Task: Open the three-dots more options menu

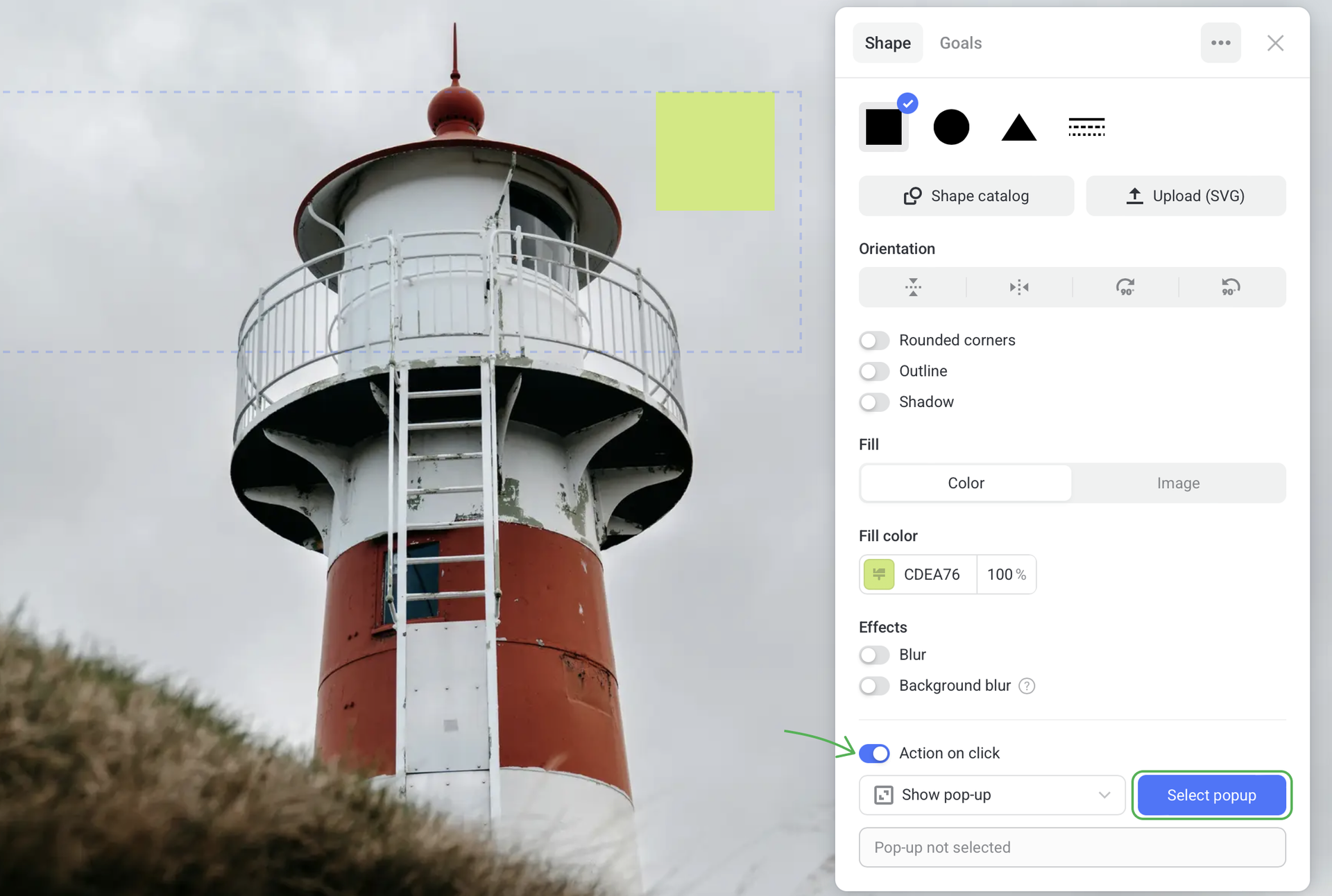Action: [x=1220, y=43]
